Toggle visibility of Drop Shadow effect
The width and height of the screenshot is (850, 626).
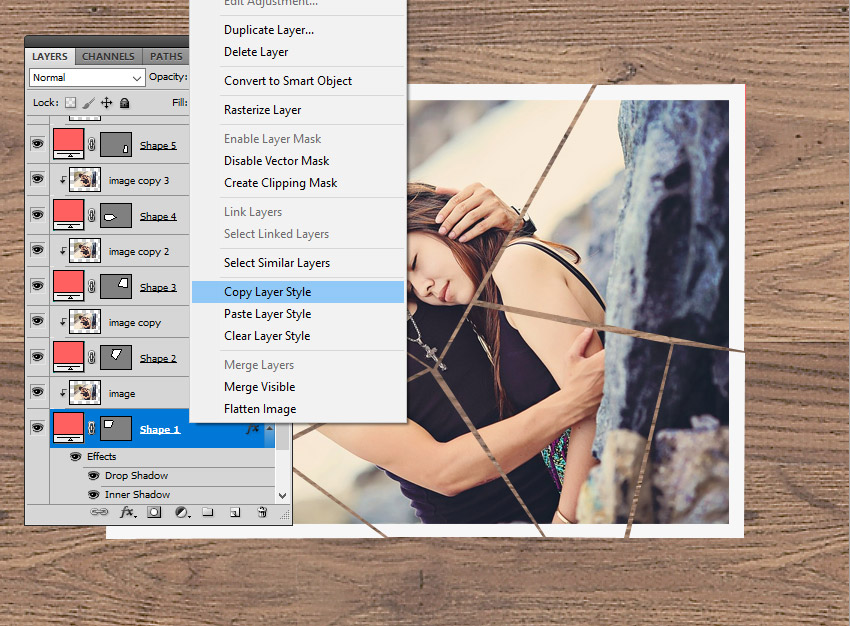[93, 476]
